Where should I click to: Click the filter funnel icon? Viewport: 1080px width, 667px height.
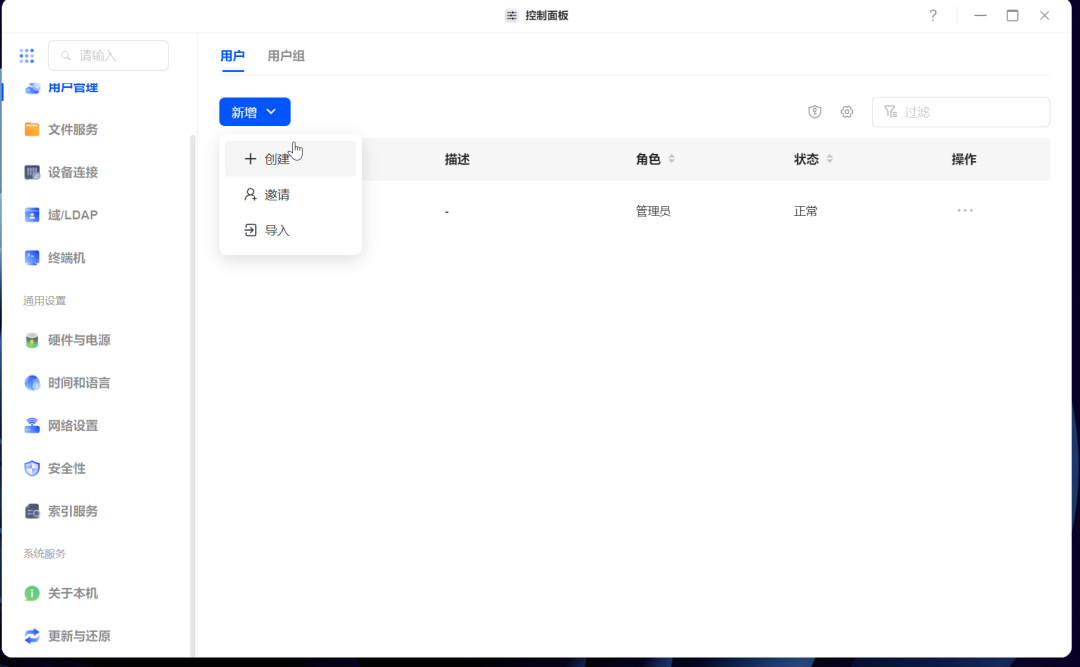pos(891,112)
